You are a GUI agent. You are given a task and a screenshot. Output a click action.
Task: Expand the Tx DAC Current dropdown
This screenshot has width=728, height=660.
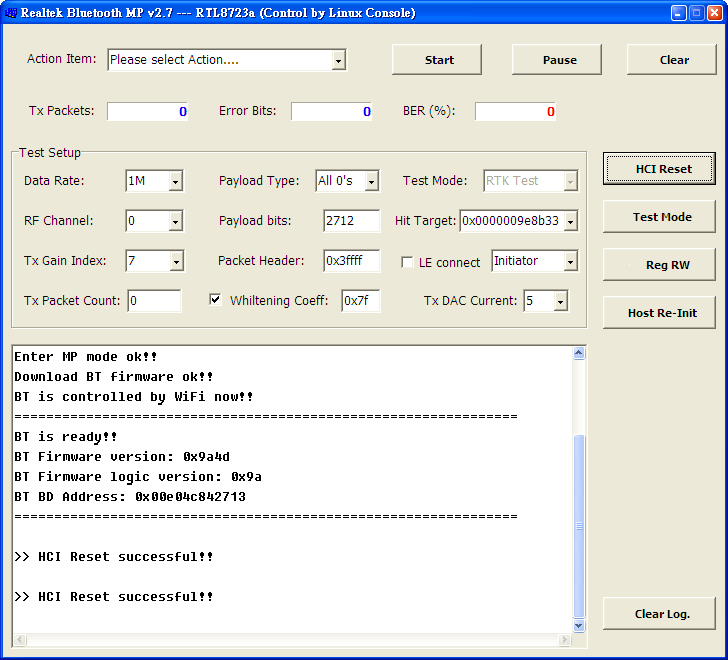click(560, 301)
